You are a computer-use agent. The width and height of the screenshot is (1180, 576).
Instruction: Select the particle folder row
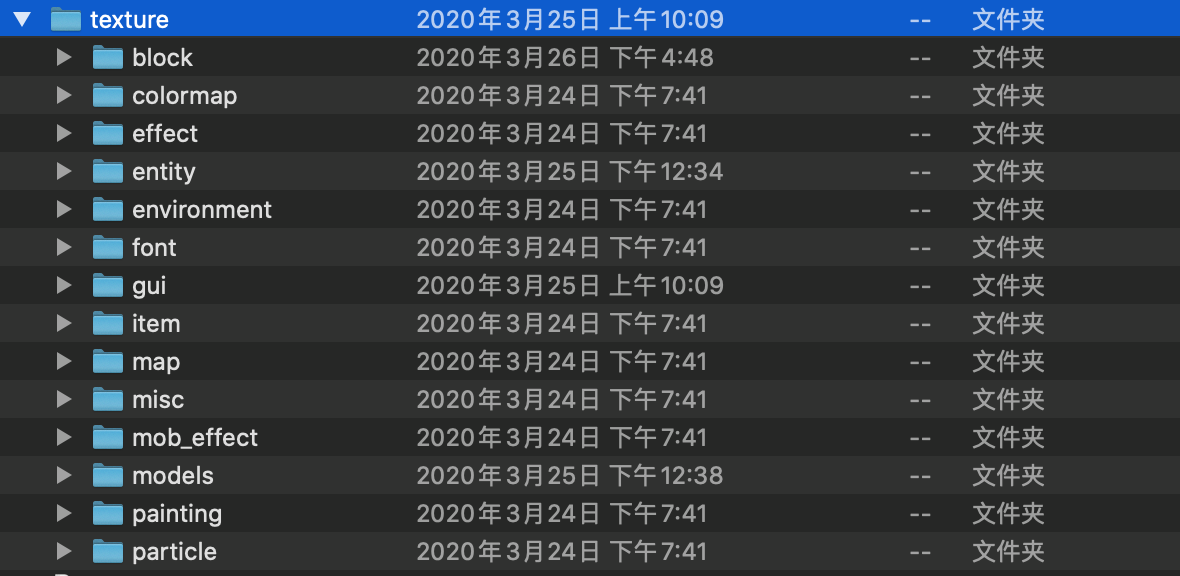590,551
